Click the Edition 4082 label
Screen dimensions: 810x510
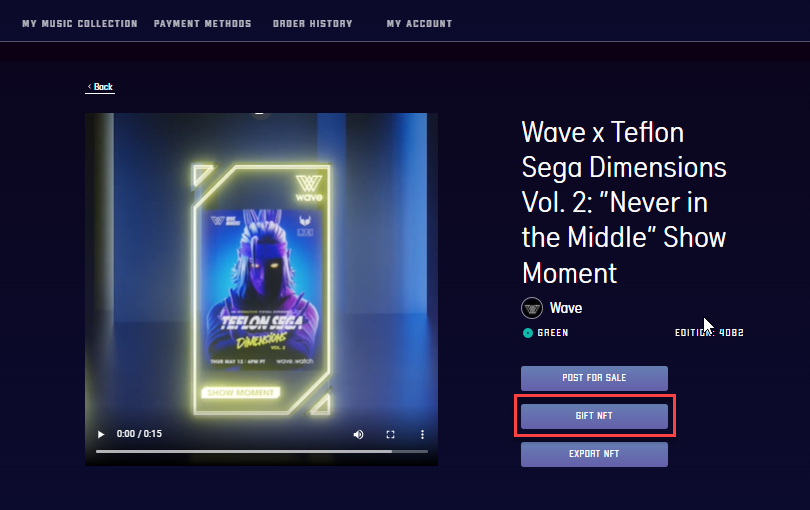coord(709,333)
